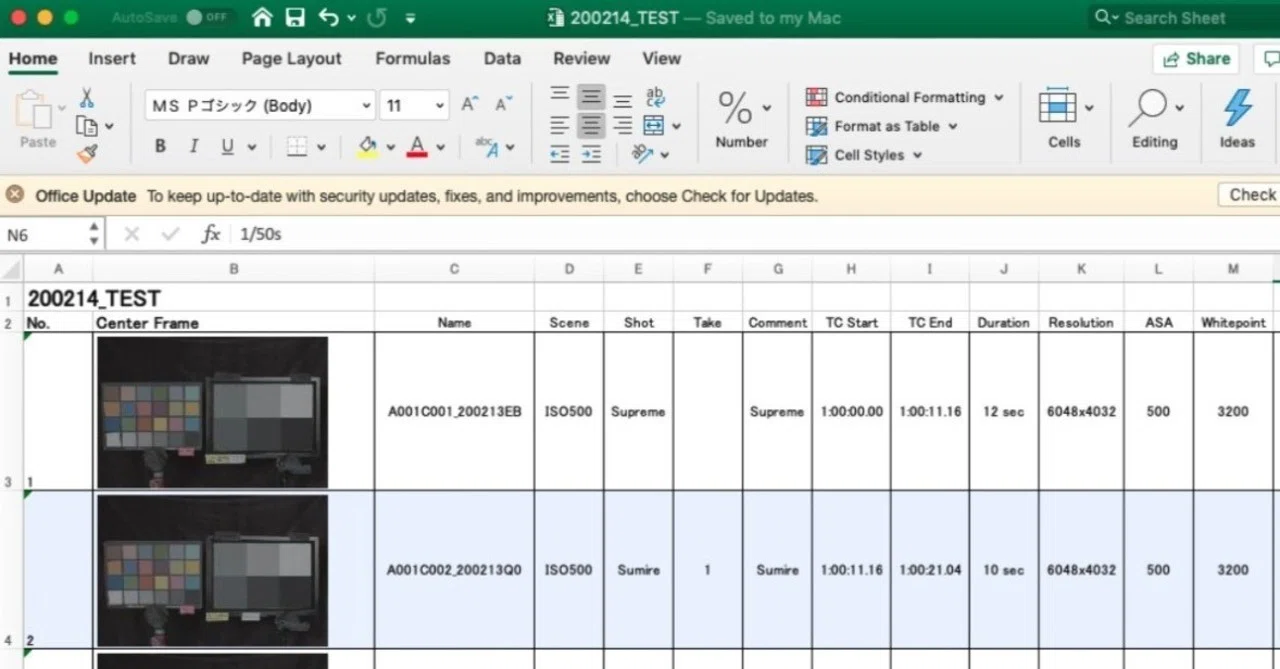The image size is (1280, 669).
Task: Switch to the Formulas tab
Action: 412,58
